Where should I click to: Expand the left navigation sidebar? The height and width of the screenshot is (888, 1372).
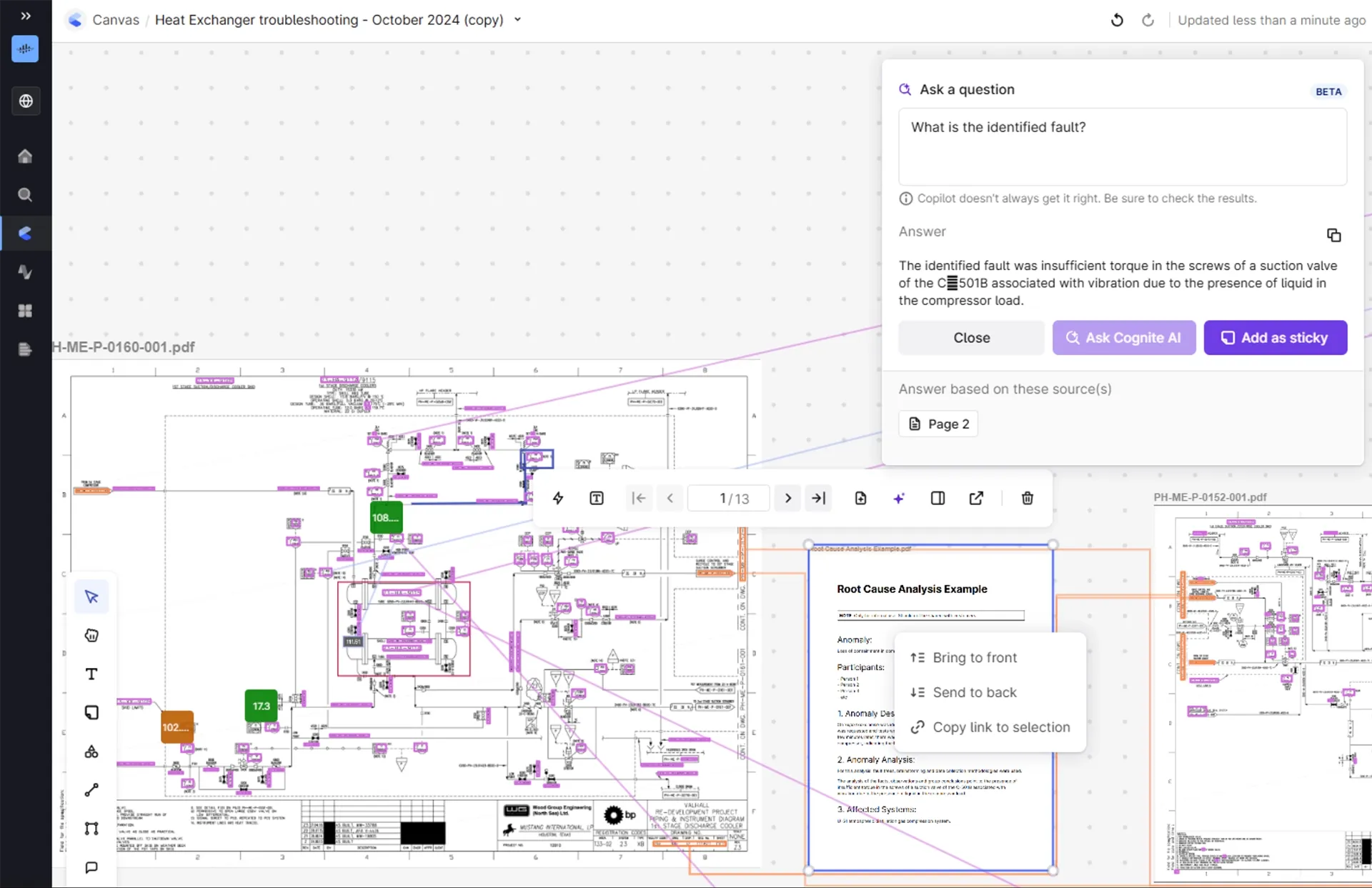(26, 16)
